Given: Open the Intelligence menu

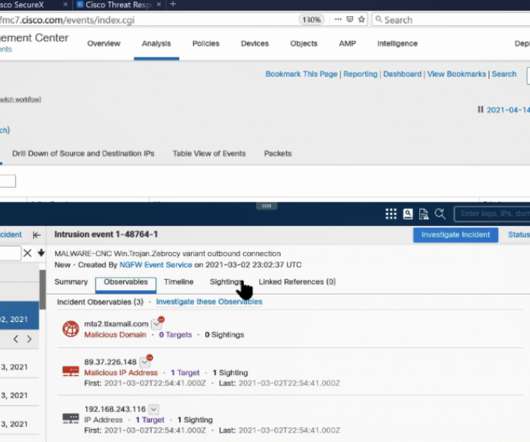Looking at the screenshot, I should coord(397,44).
